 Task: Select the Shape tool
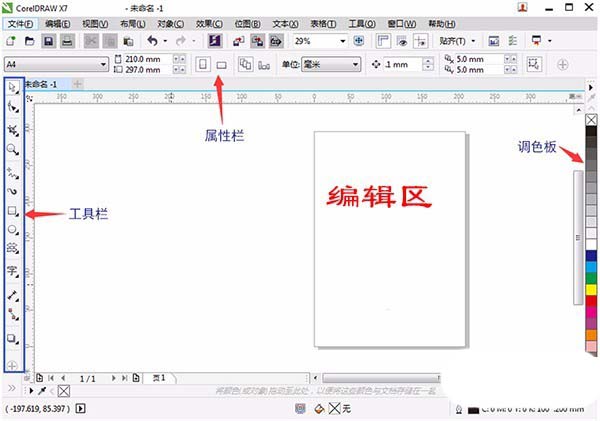coord(13,108)
